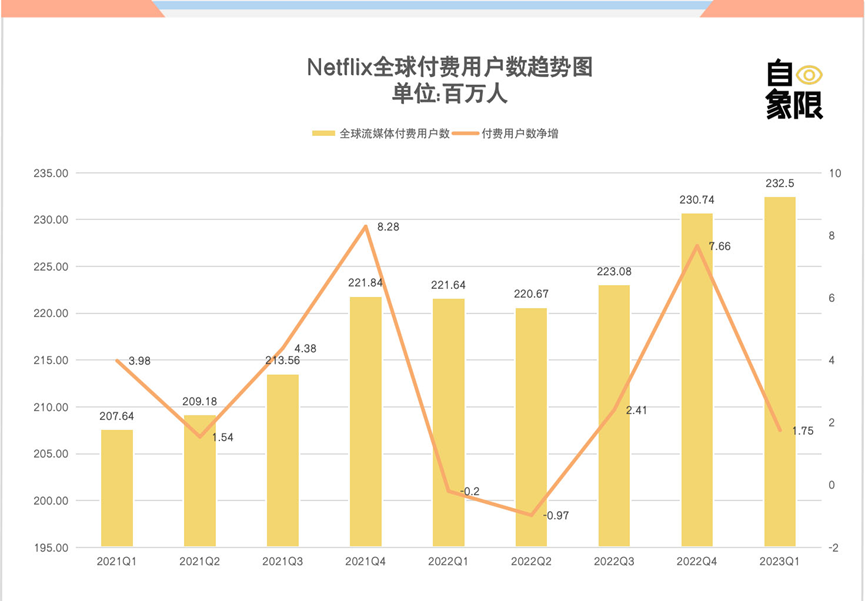
Task: Click the 2021Q4 x-axis label
Action: point(365,563)
